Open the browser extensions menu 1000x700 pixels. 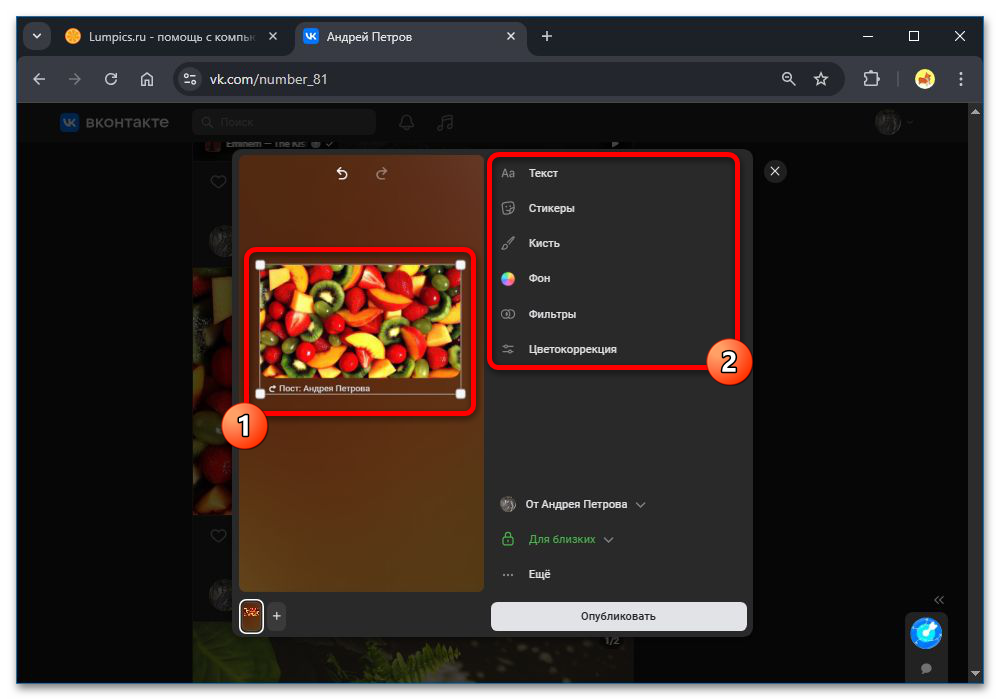tap(871, 79)
